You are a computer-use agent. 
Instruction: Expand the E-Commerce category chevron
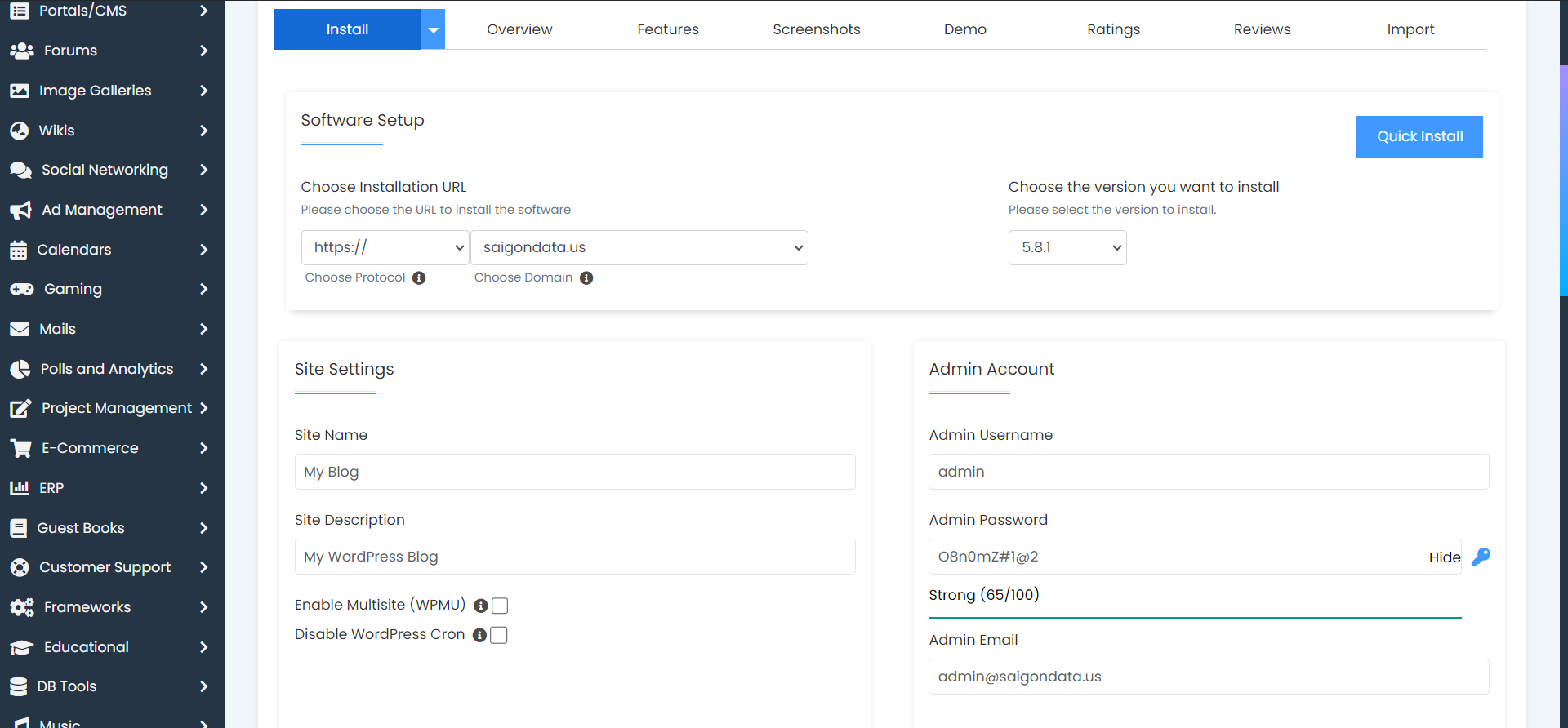click(x=203, y=448)
